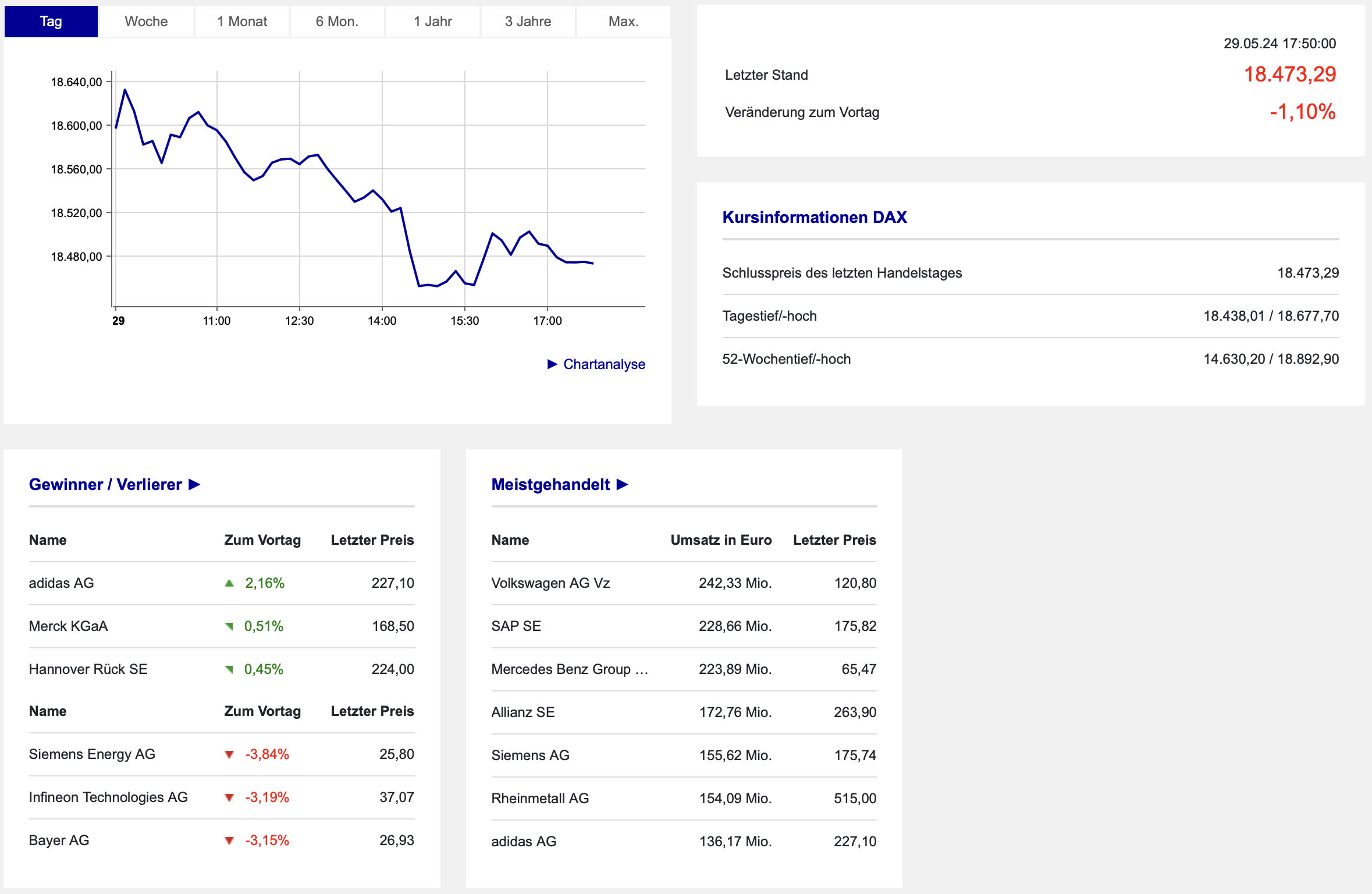Click the arrow icon next to Meistgehandelt

click(623, 484)
